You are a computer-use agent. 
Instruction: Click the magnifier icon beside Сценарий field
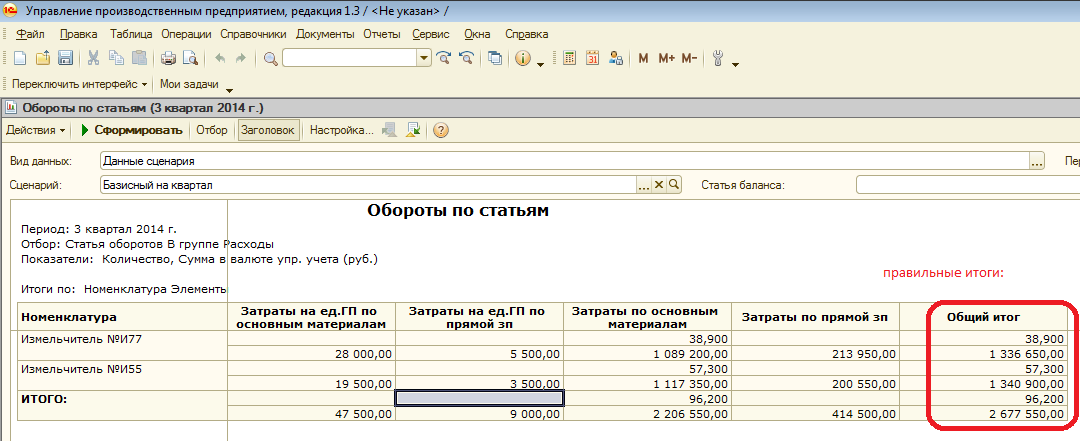point(674,185)
